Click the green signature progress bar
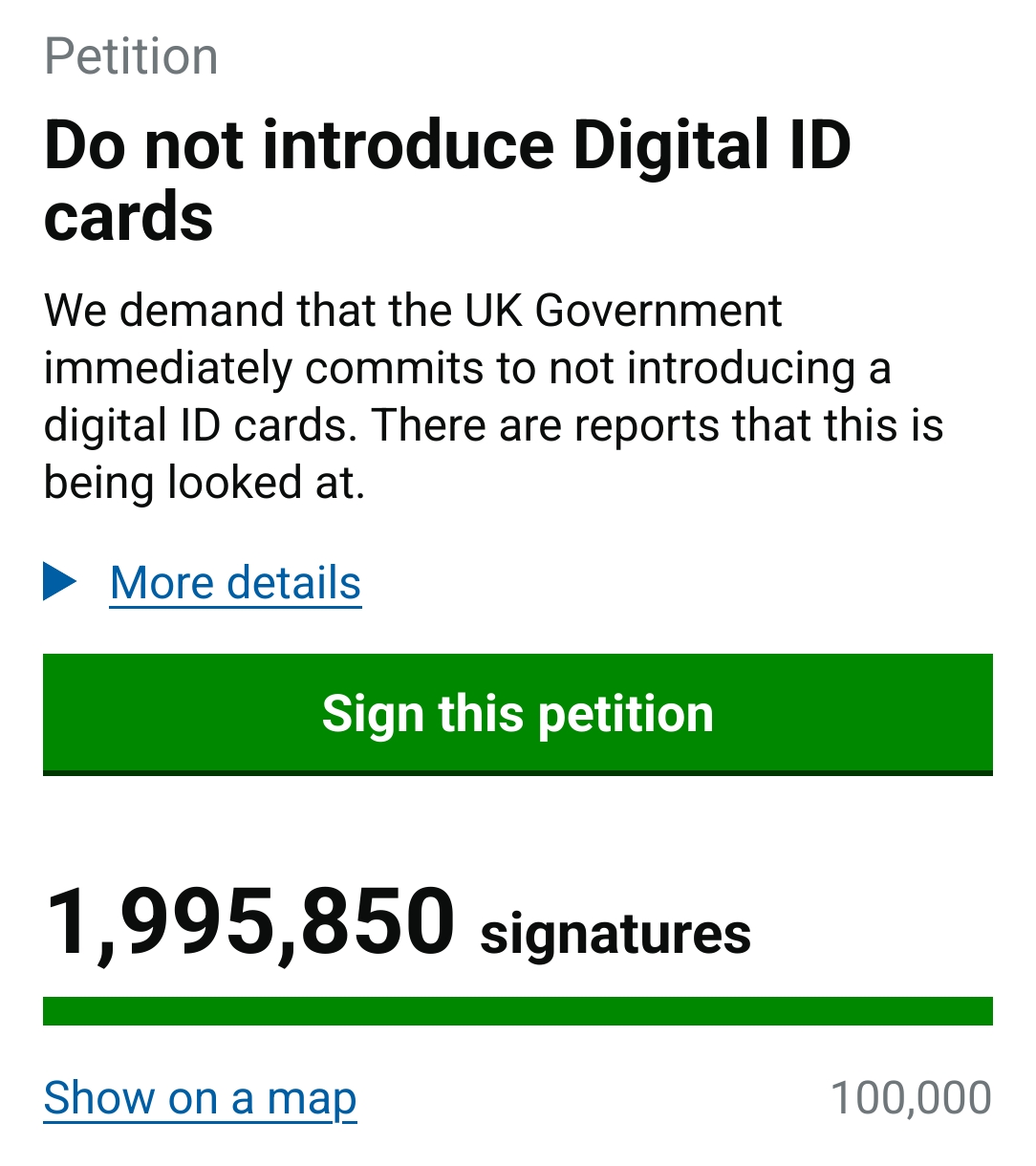Screen dimensions: 1036x1166 pos(517,1010)
